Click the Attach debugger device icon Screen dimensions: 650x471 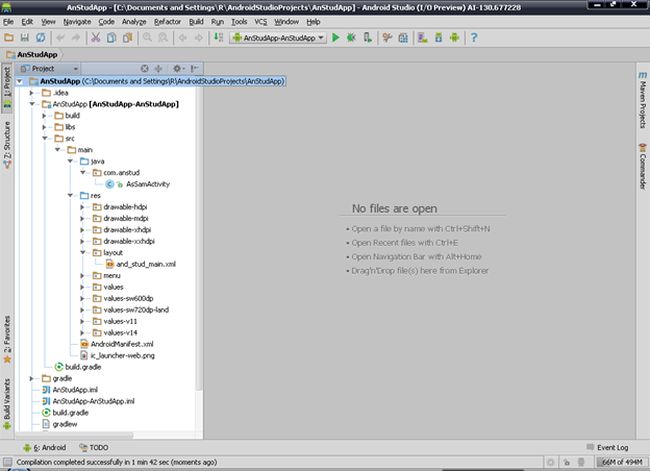(367, 38)
